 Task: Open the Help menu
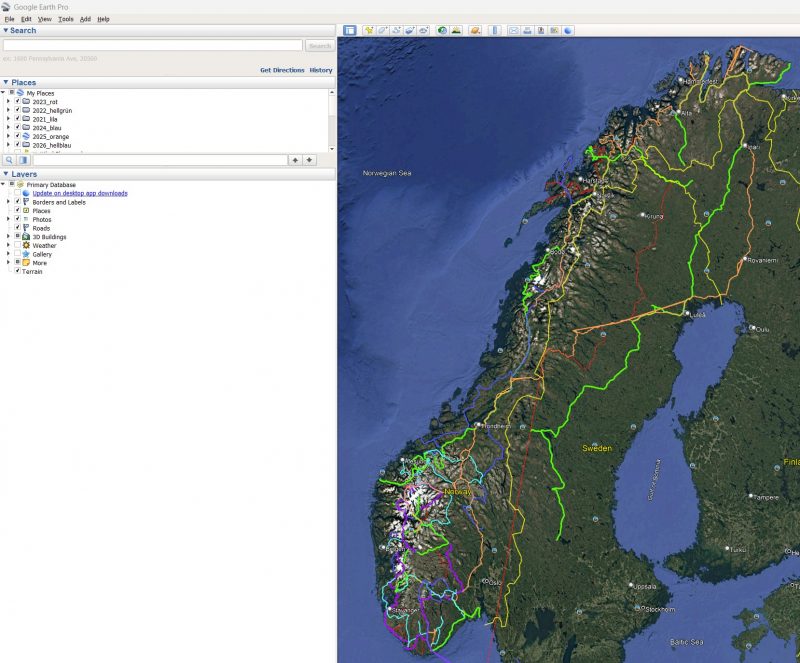104,19
